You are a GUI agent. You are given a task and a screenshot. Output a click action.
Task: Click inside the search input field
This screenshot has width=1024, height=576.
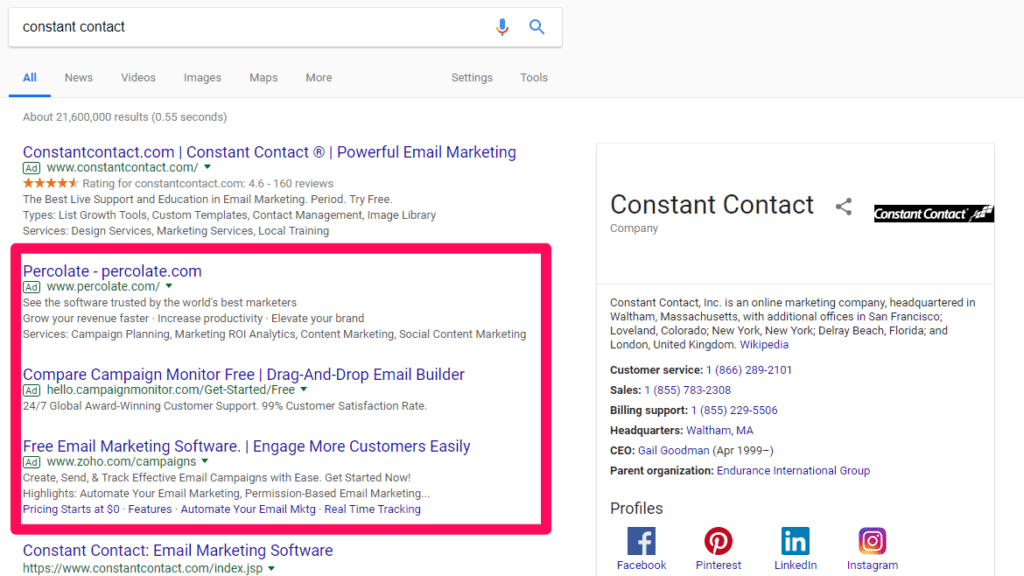pos(250,27)
